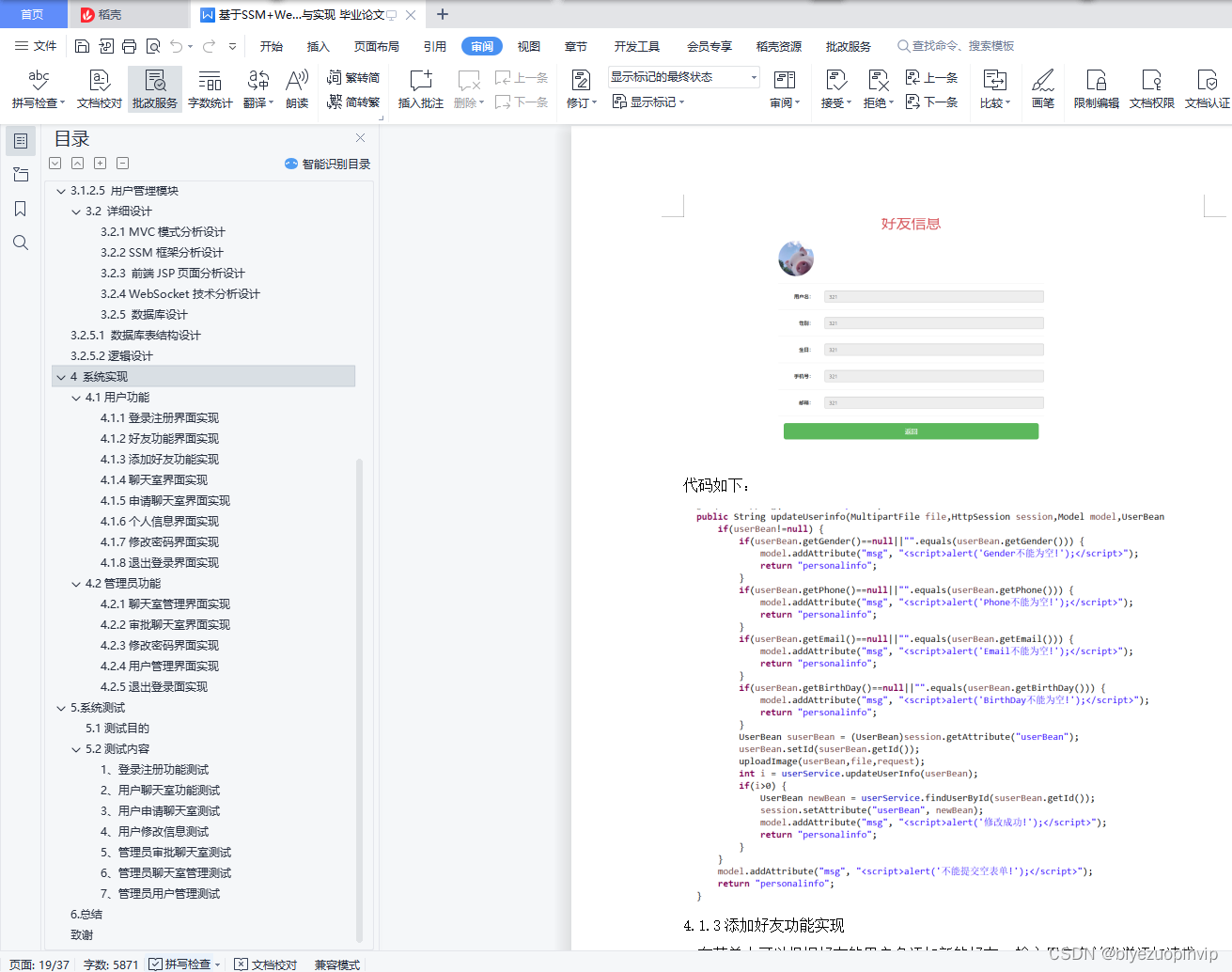Switch to the 开始 ribbon tab
This screenshot has height=972, width=1232.
point(272,46)
